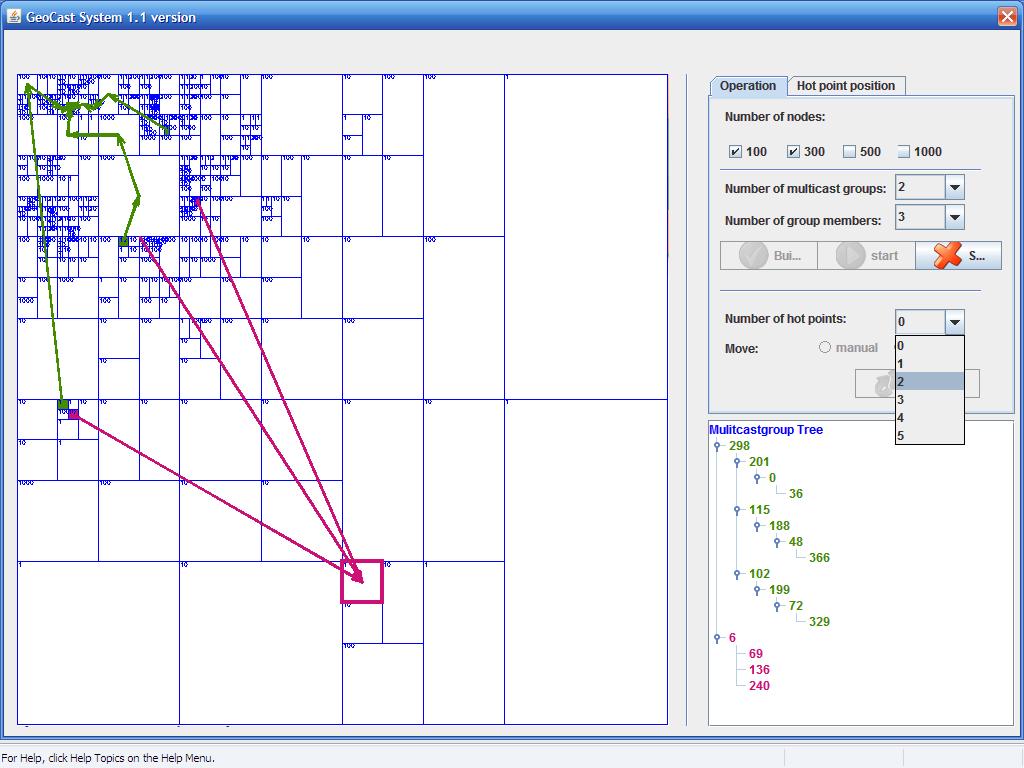The height and width of the screenshot is (768, 1024).
Task: Click the red X stop button
Action: tap(958, 255)
